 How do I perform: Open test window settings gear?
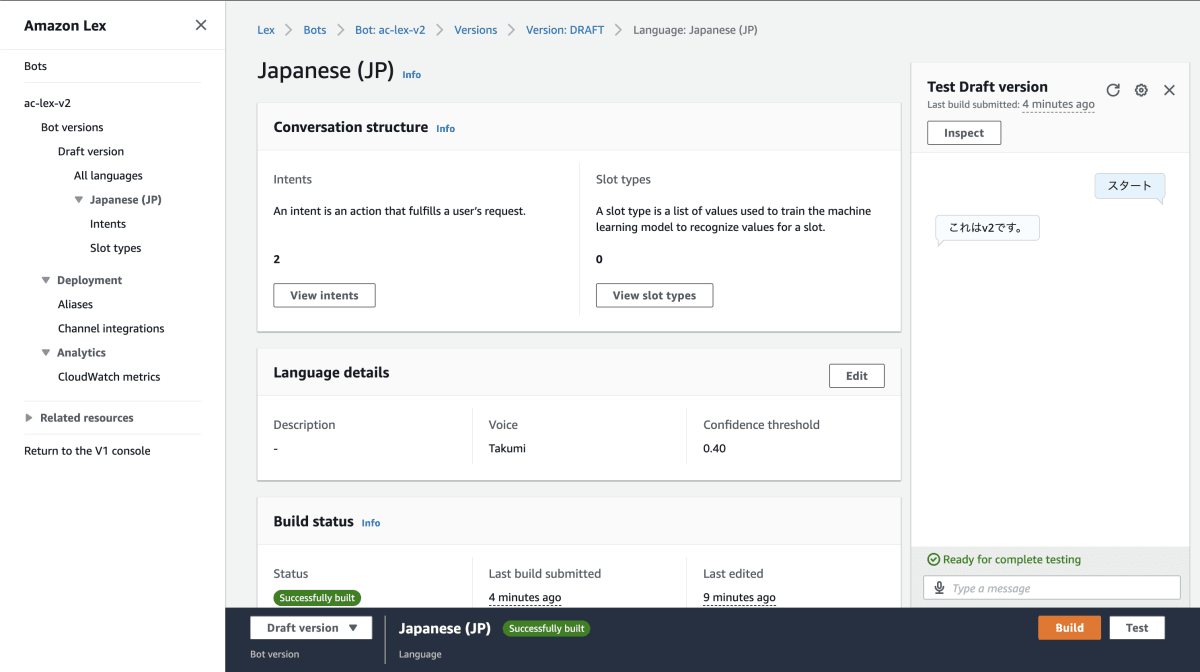click(1141, 90)
